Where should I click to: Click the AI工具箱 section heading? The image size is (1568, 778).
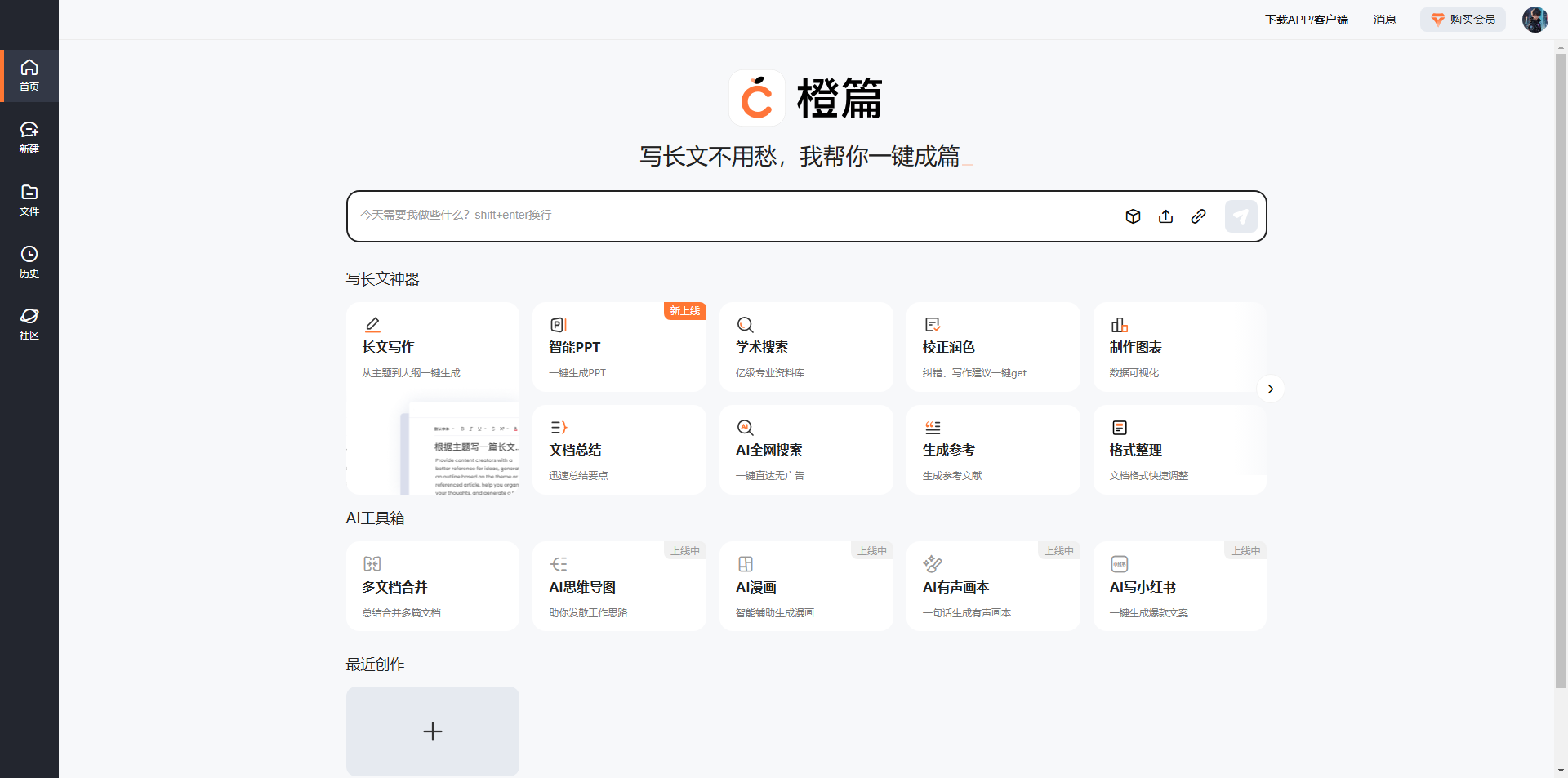click(375, 518)
